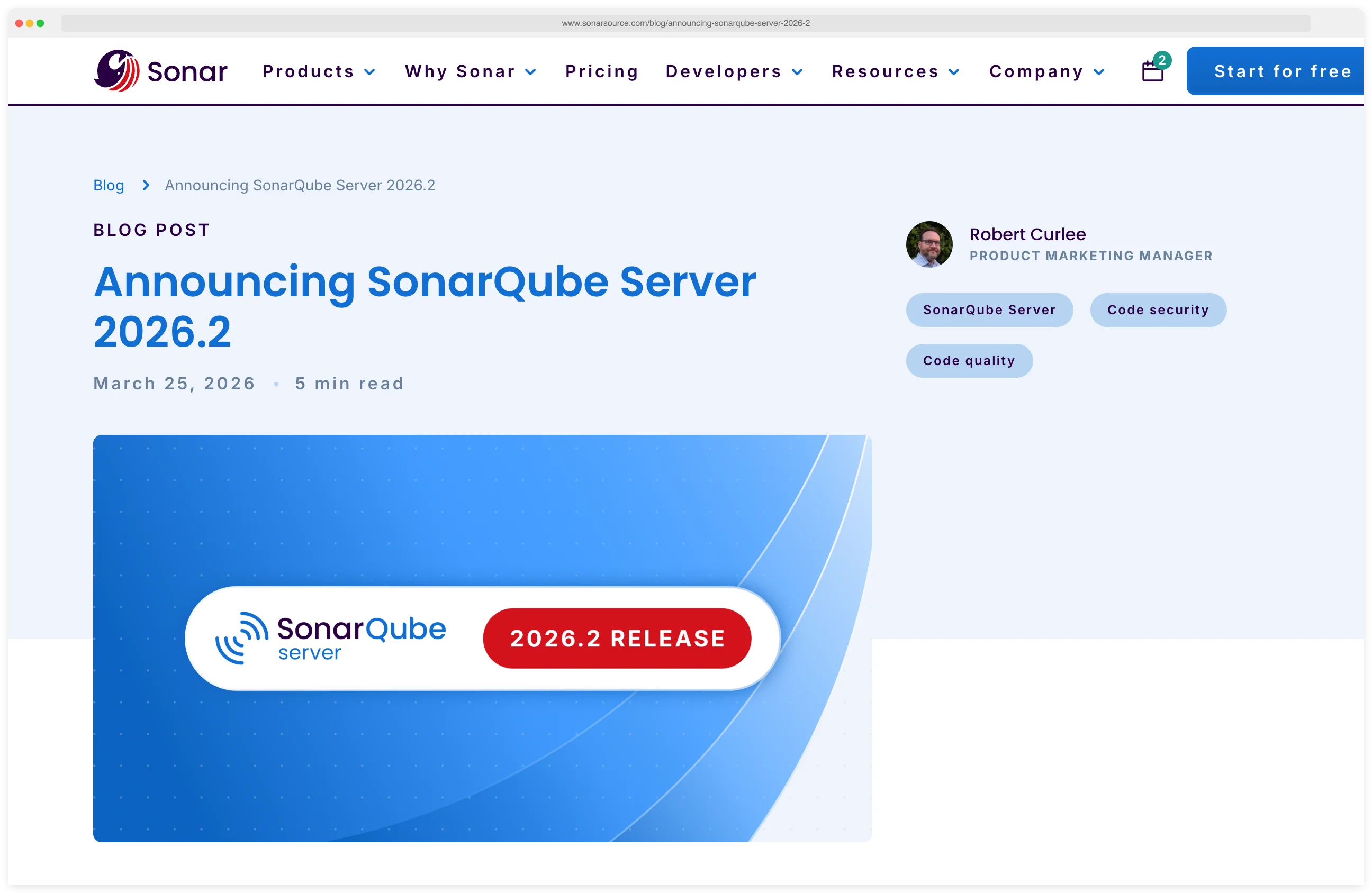Click the red 2026.2 RELEASE badge
This screenshot has width=1372, height=893.
click(617, 638)
